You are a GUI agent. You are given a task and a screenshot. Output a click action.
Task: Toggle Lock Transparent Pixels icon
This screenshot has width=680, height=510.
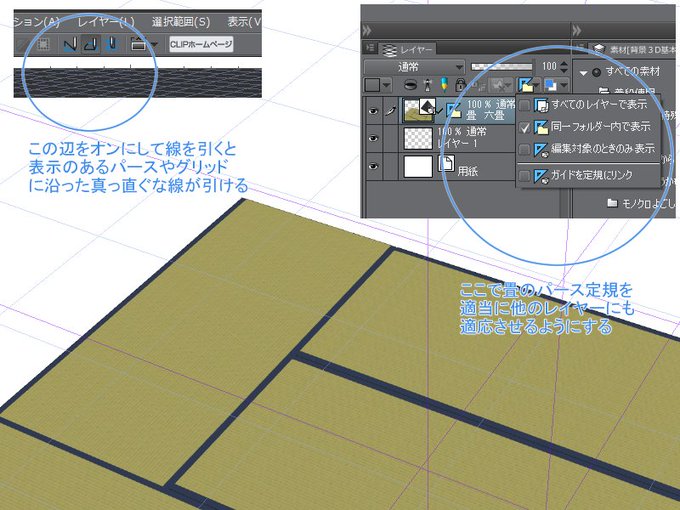pos(478,86)
